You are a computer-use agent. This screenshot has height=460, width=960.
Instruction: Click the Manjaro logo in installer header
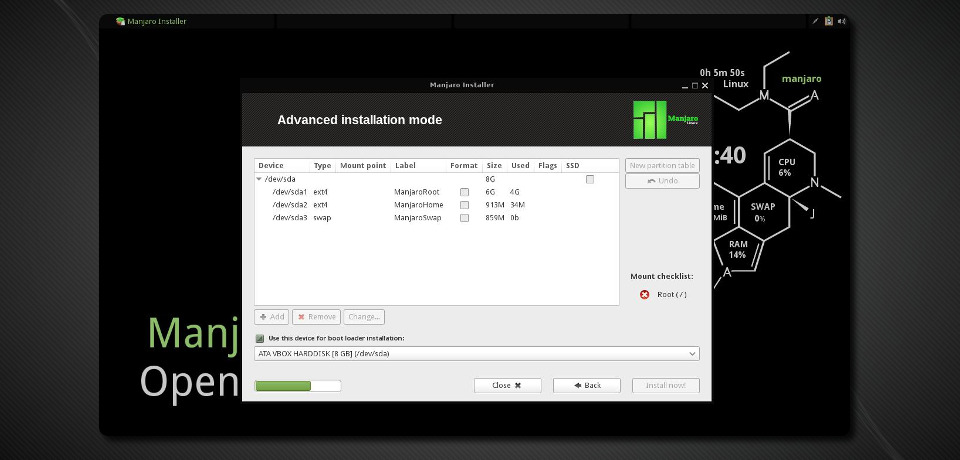pos(666,119)
